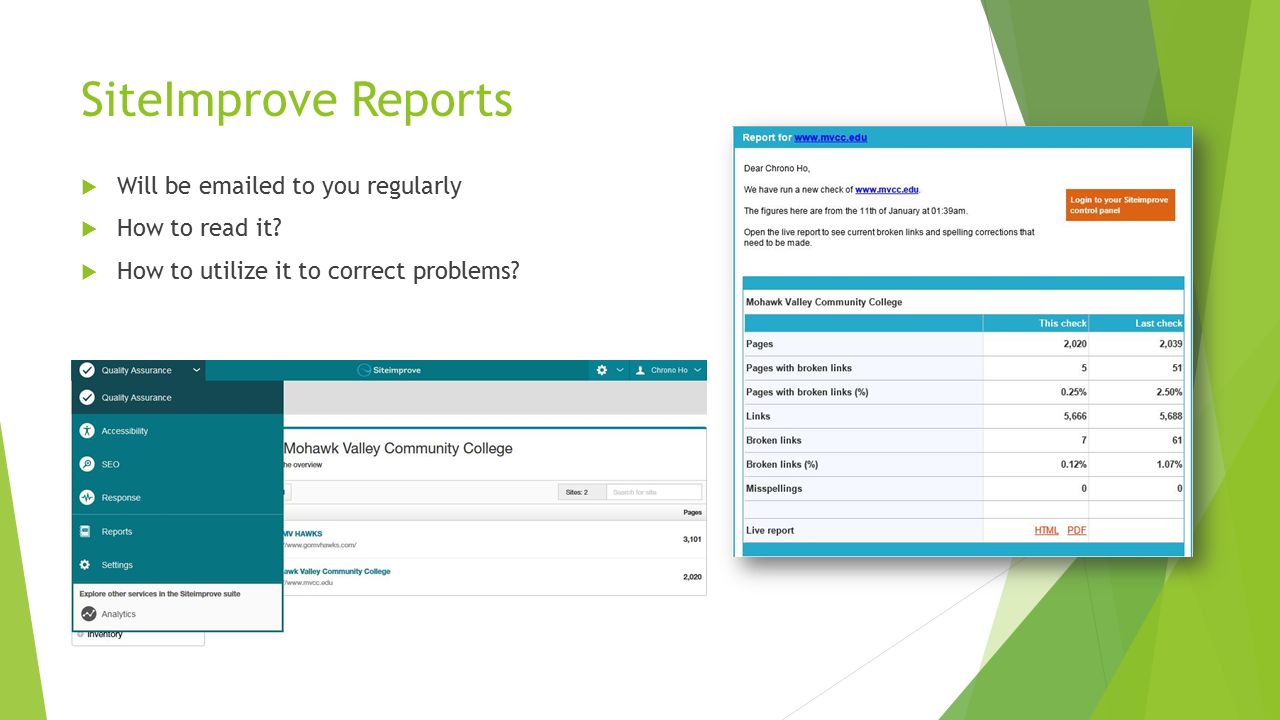
Task: Click the 2,020 pages value in site list
Action: [x=692, y=577]
